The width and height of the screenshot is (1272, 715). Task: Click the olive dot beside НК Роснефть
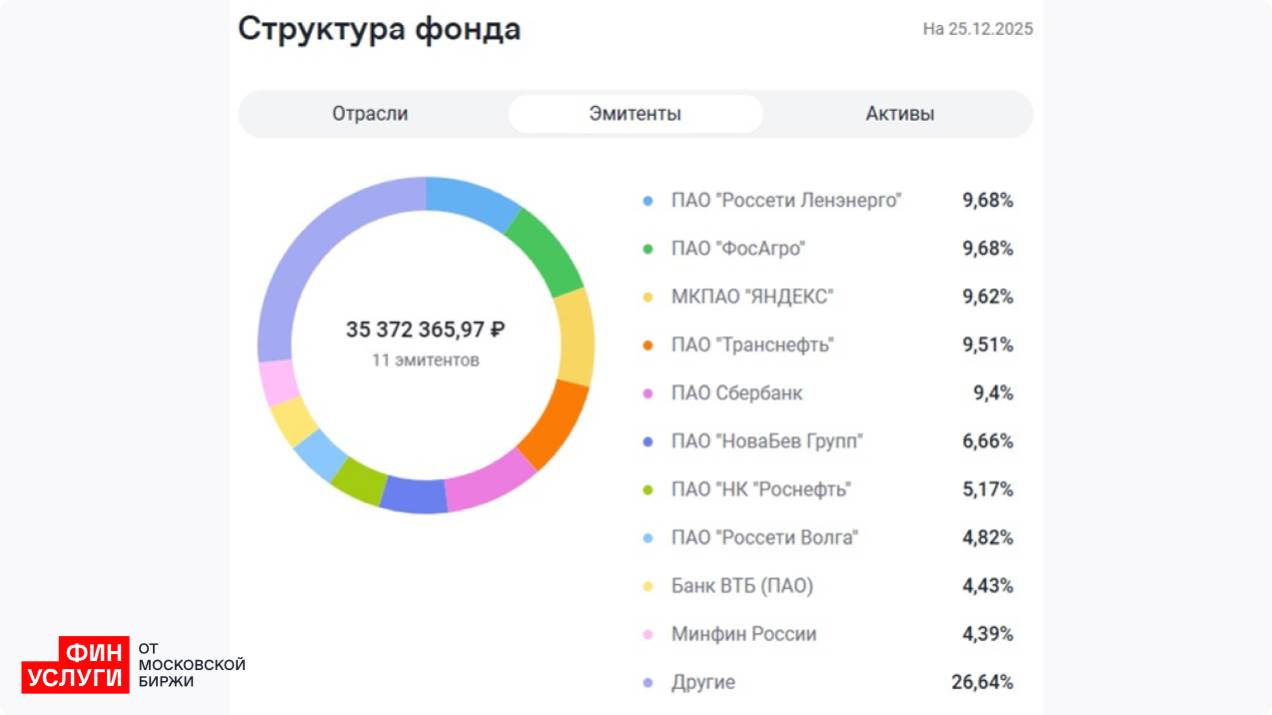(648, 490)
